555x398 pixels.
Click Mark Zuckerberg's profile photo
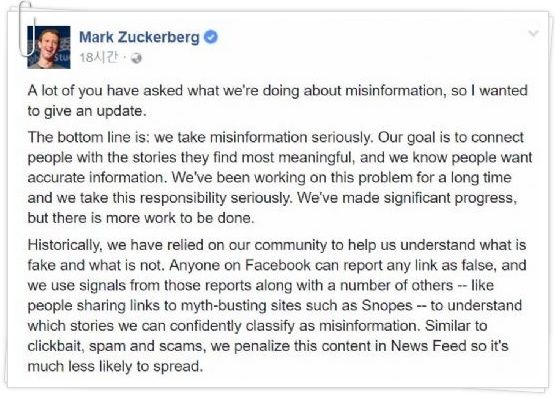coord(49,47)
